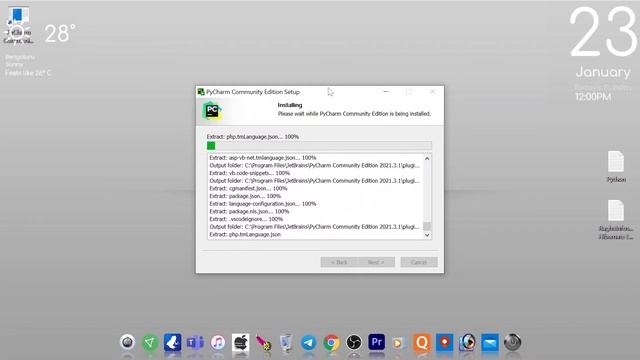Viewport: 640px width, 360px height.
Task: Click the last log line 'Extract: php.tmLanguage.json'
Action: pos(245,234)
